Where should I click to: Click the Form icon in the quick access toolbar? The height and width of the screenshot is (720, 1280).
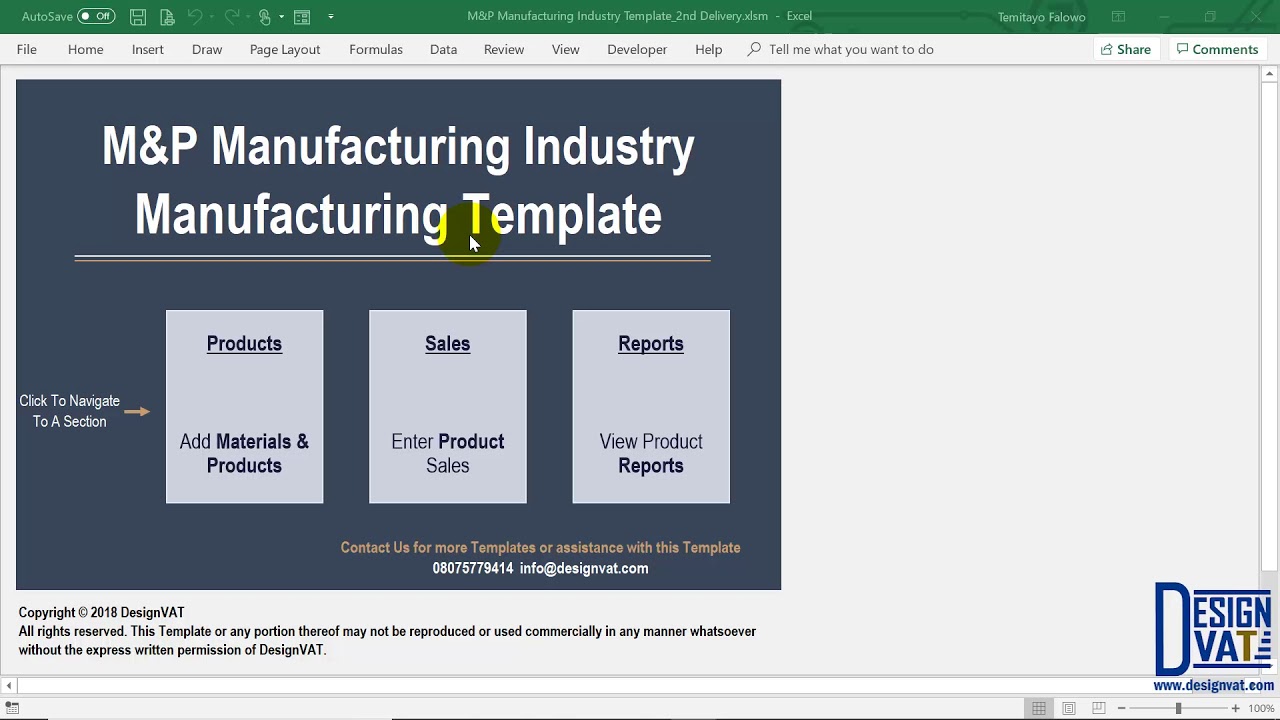click(x=302, y=16)
